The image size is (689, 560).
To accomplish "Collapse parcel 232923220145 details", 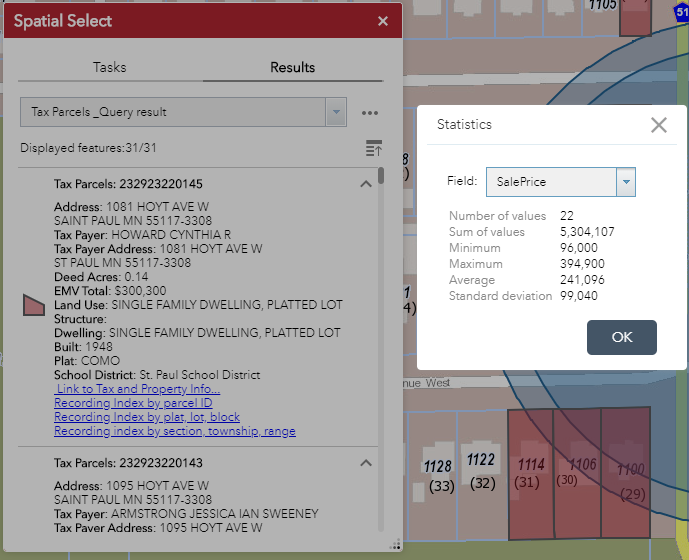I will 366,184.
